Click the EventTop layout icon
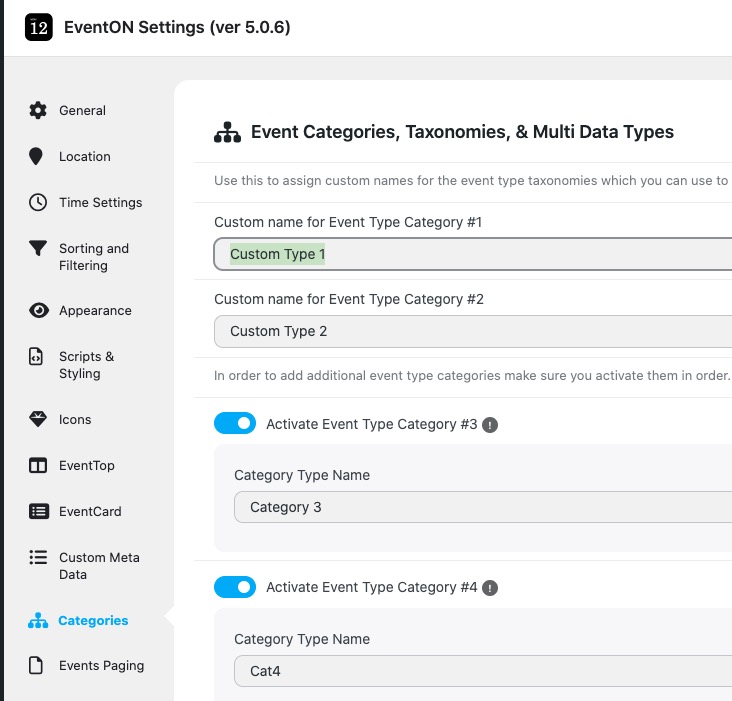 click(38, 466)
